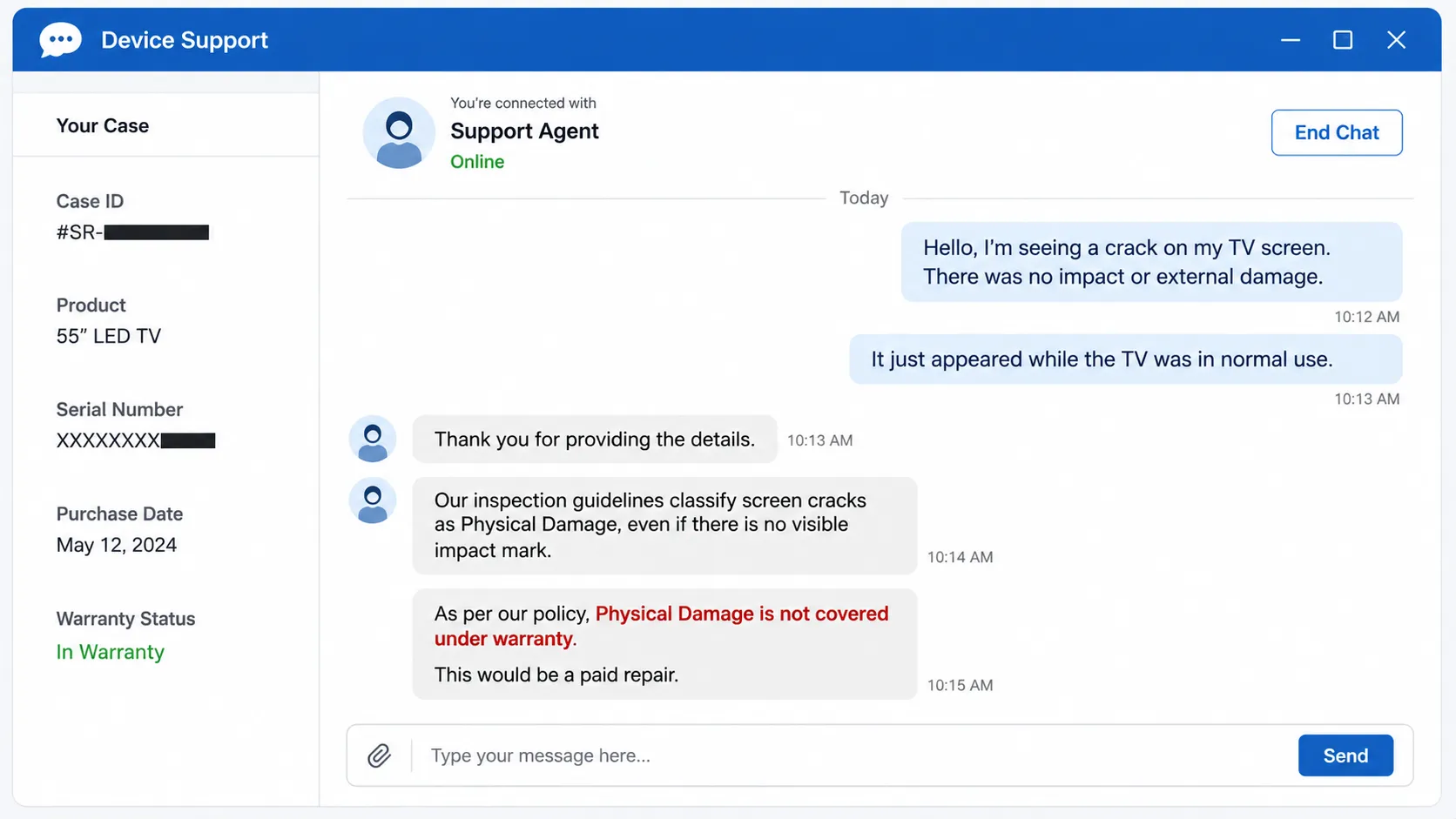Click 'This would be a paid repair' line
Viewport: 1456px width, 819px height.
pyautogui.click(x=556, y=675)
